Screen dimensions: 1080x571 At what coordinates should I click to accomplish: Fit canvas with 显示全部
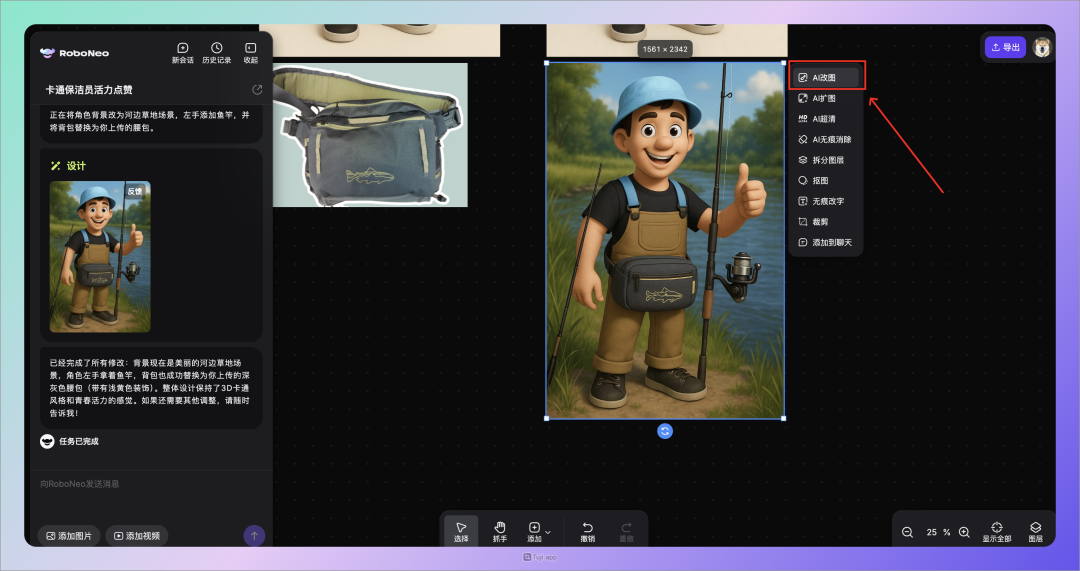pyautogui.click(x=997, y=531)
